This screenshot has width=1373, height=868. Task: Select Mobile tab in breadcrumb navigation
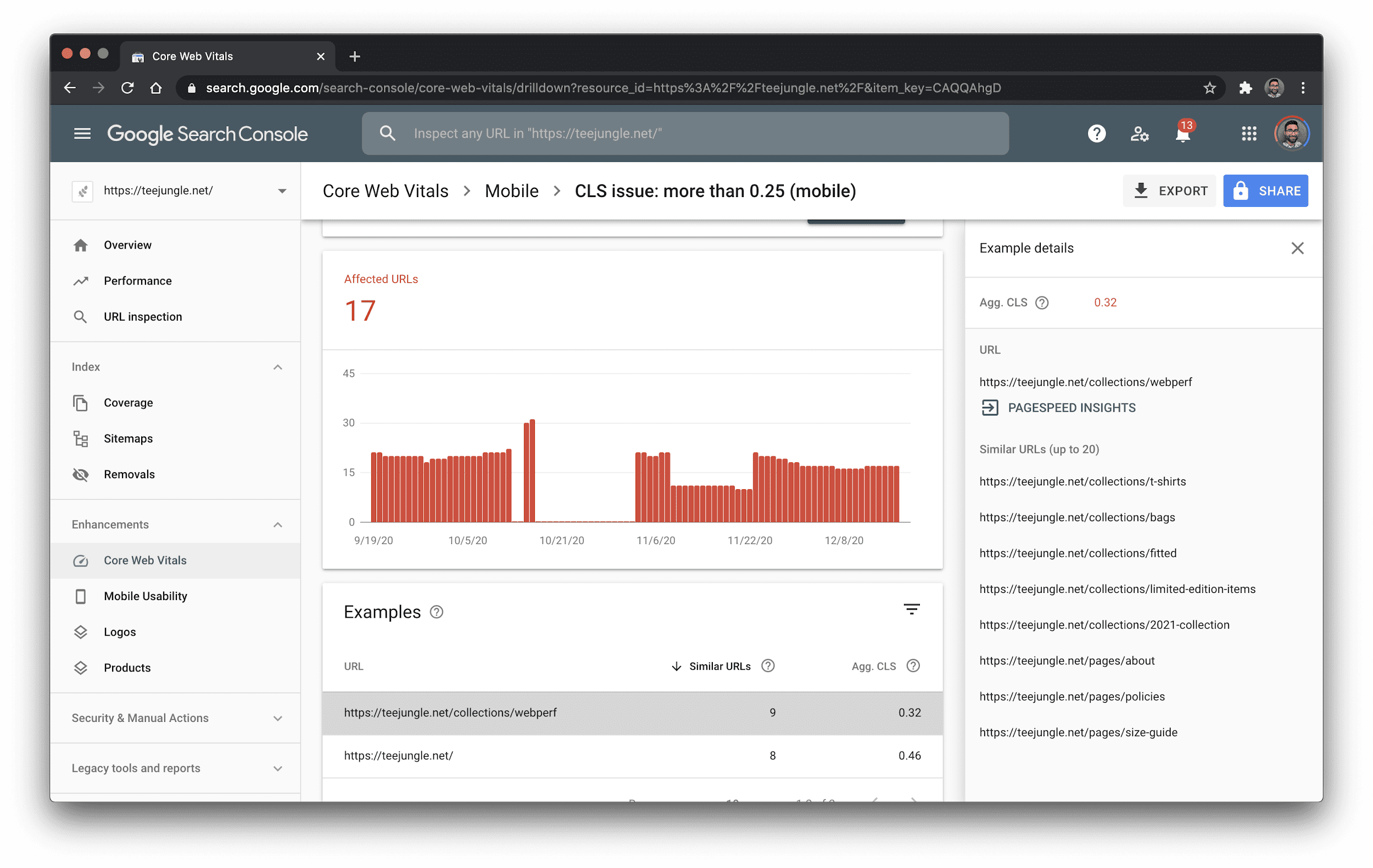511,191
